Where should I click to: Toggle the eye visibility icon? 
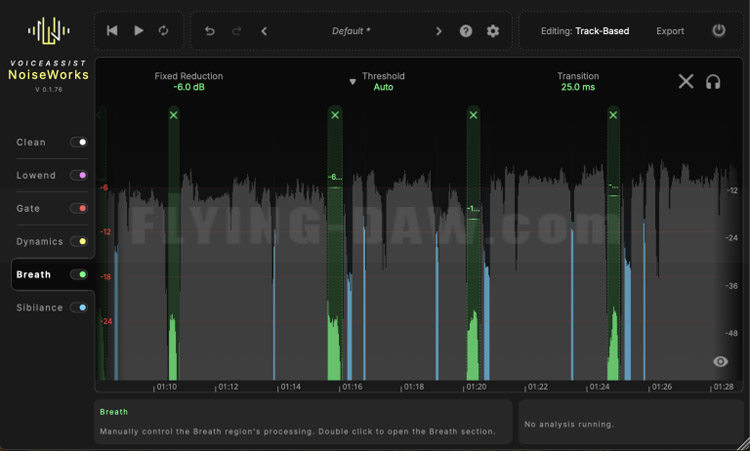pos(721,362)
